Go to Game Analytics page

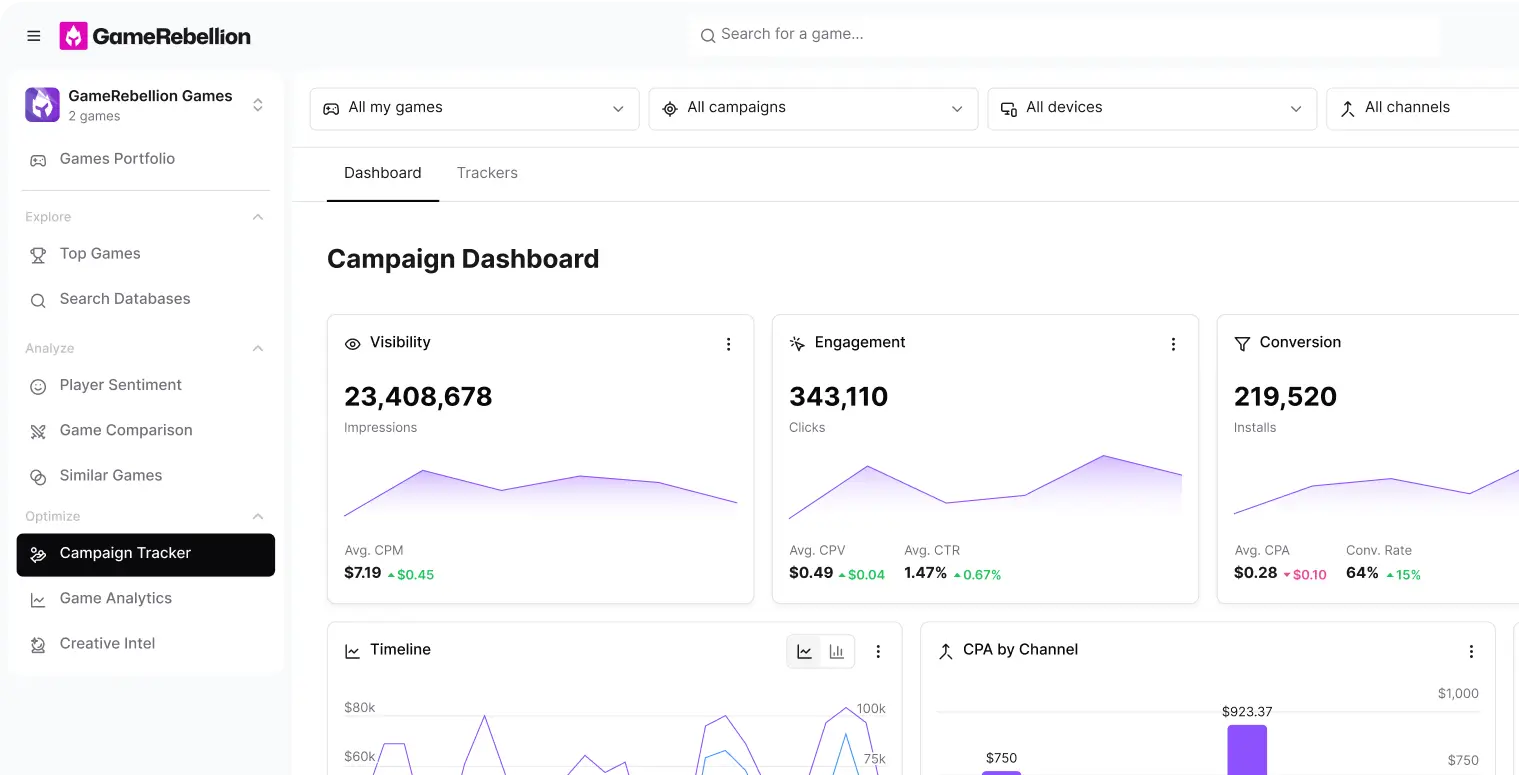pos(115,598)
